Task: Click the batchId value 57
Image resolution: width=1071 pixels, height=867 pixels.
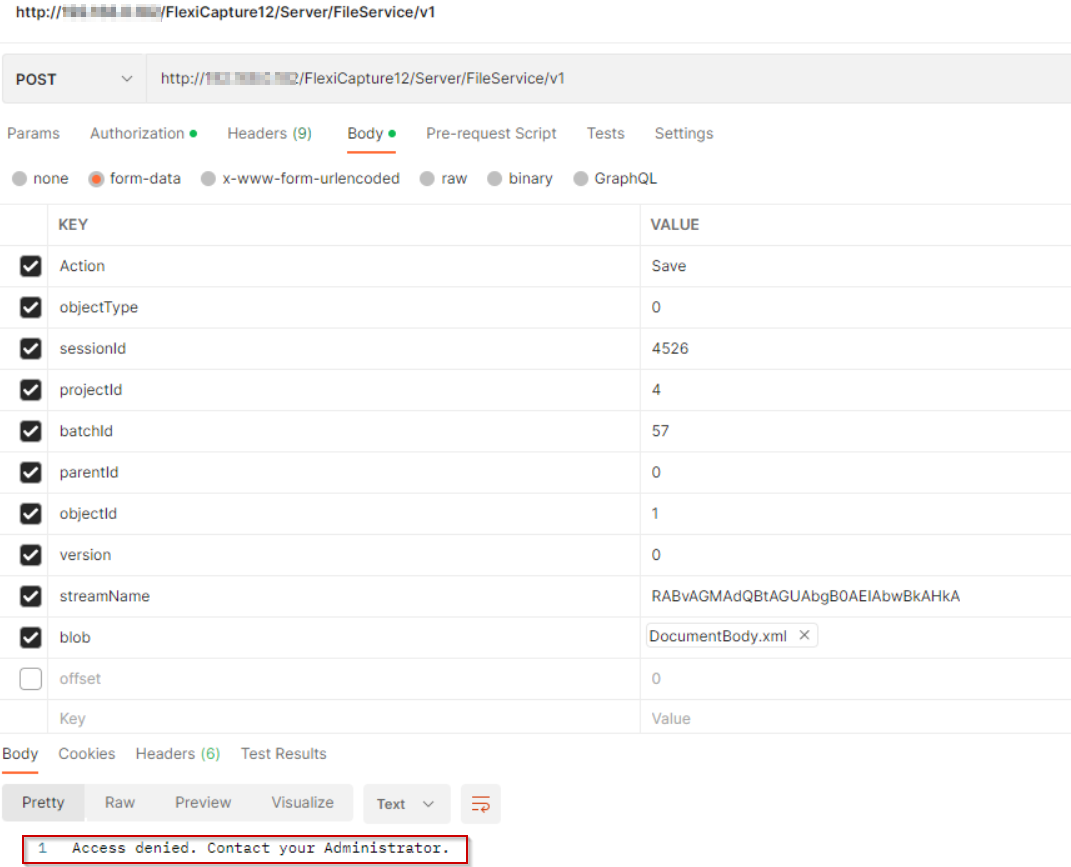Action: pos(660,431)
